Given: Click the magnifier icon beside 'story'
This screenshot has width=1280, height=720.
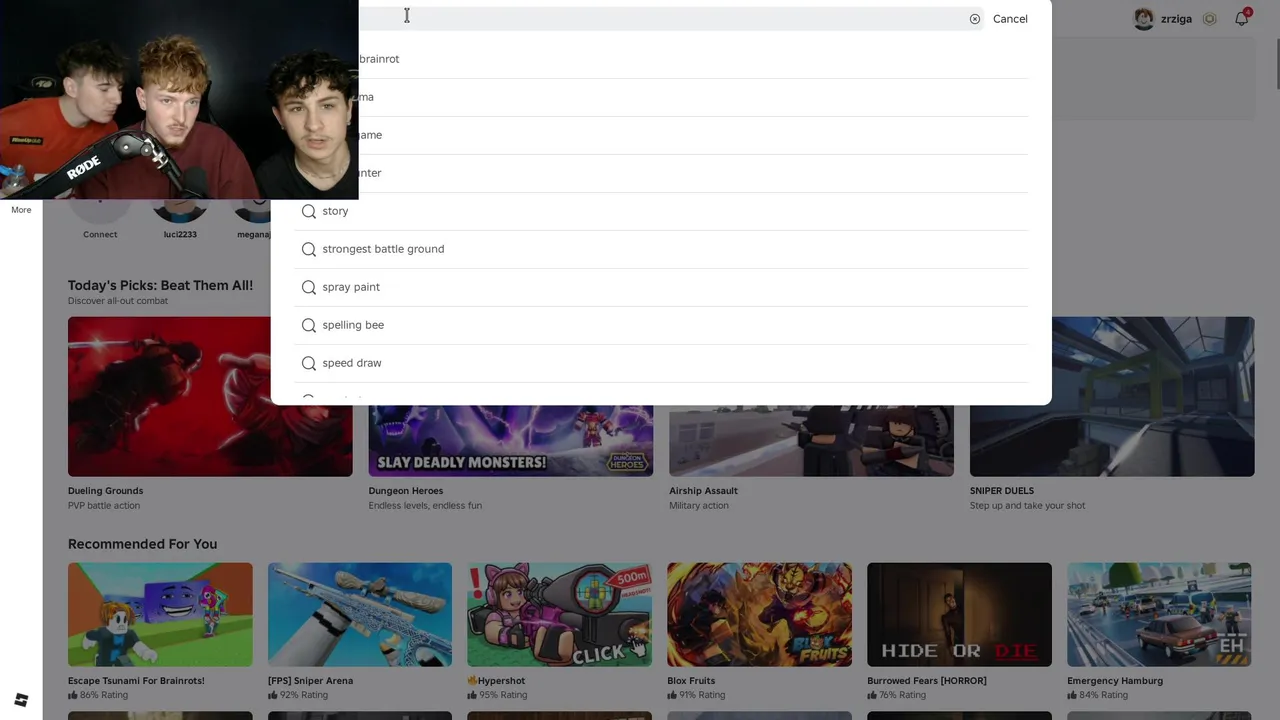Looking at the screenshot, I should tap(309, 211).
